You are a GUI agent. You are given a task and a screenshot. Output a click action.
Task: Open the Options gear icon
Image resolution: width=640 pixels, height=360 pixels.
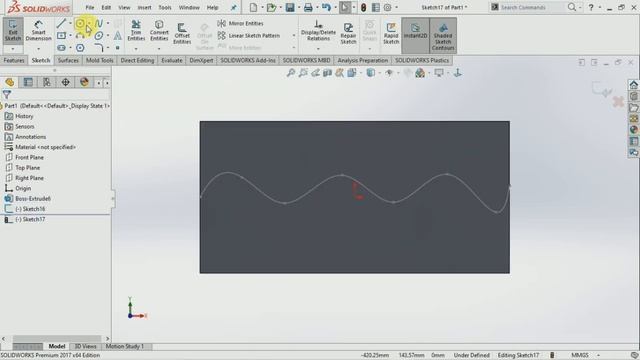[x=387, y=7]
